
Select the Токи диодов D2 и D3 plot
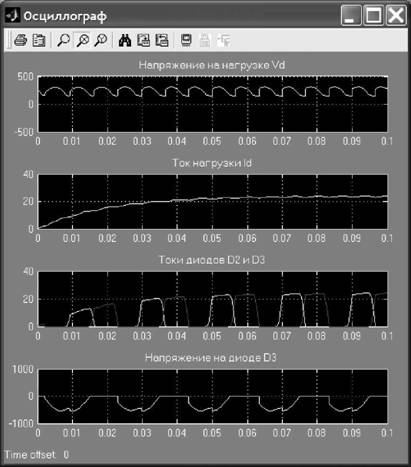point(213,299)
